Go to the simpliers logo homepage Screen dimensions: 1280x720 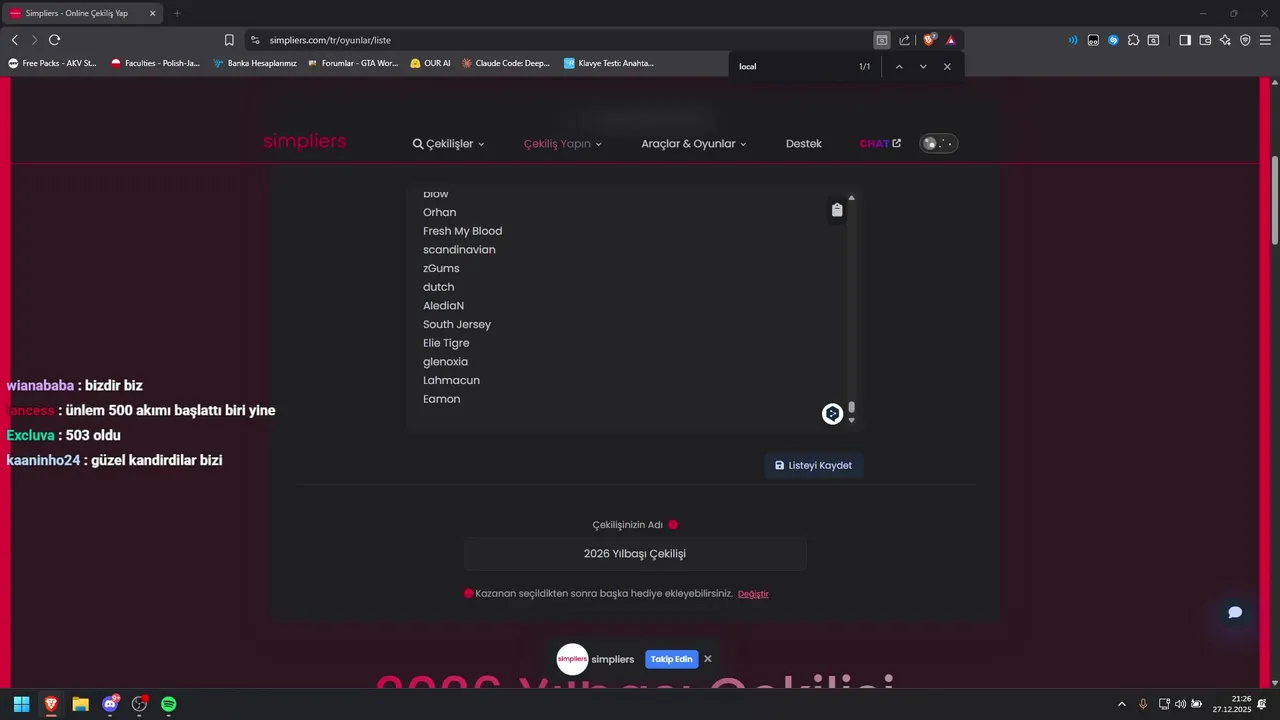305,142
